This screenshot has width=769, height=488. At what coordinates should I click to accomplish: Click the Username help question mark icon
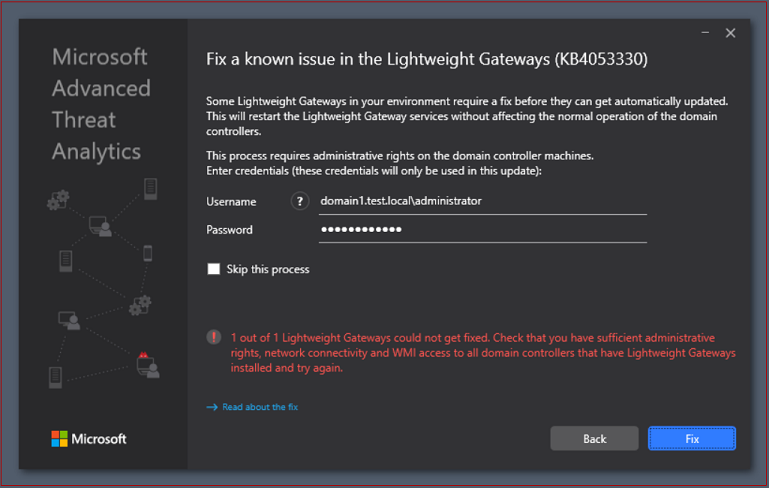click(x=300, y=201)
